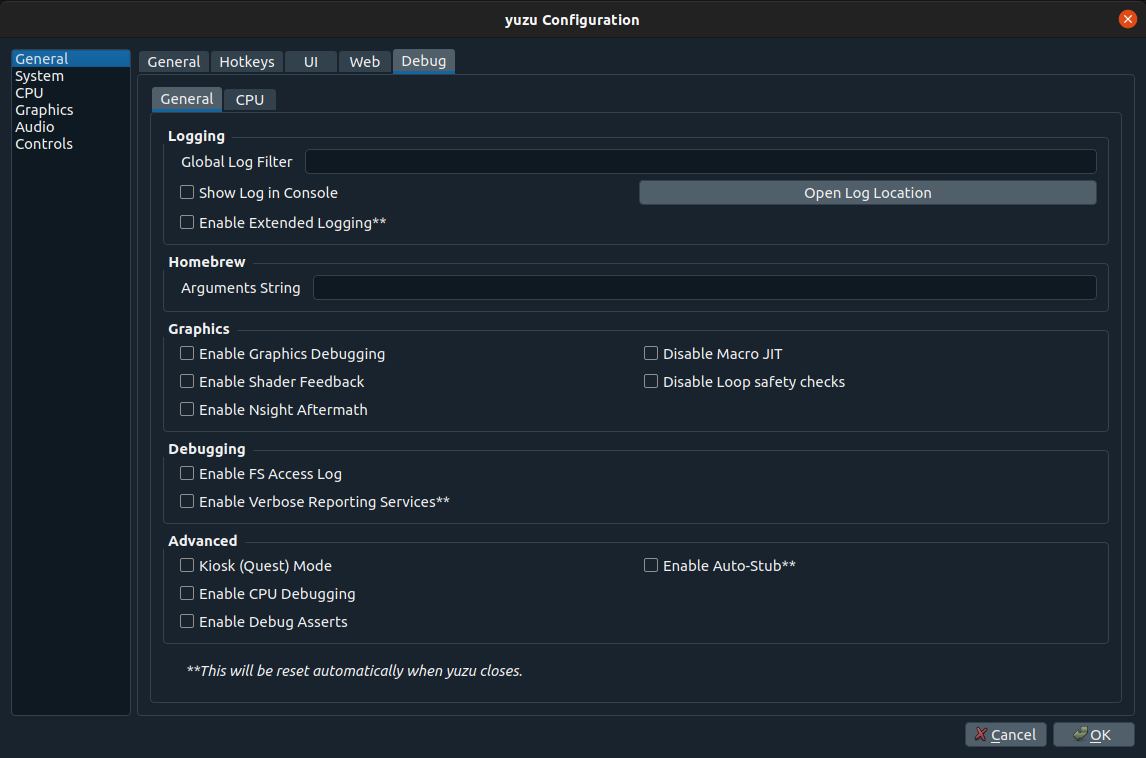Open Controls in the left sidebar
Image resolution: width=1146 pixels, height=758 pixels.
44,144
